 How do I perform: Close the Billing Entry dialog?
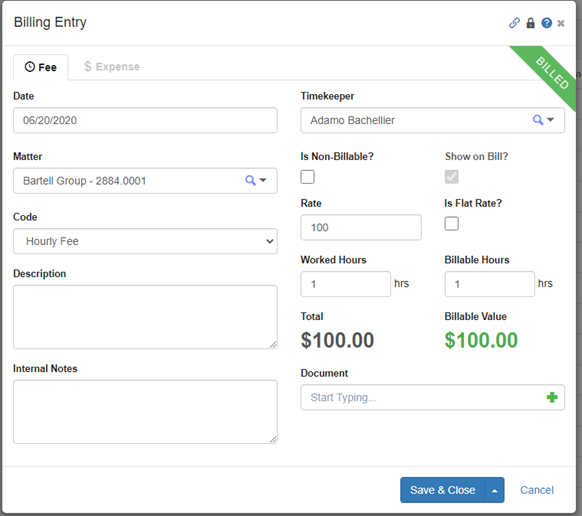(561, 23)
